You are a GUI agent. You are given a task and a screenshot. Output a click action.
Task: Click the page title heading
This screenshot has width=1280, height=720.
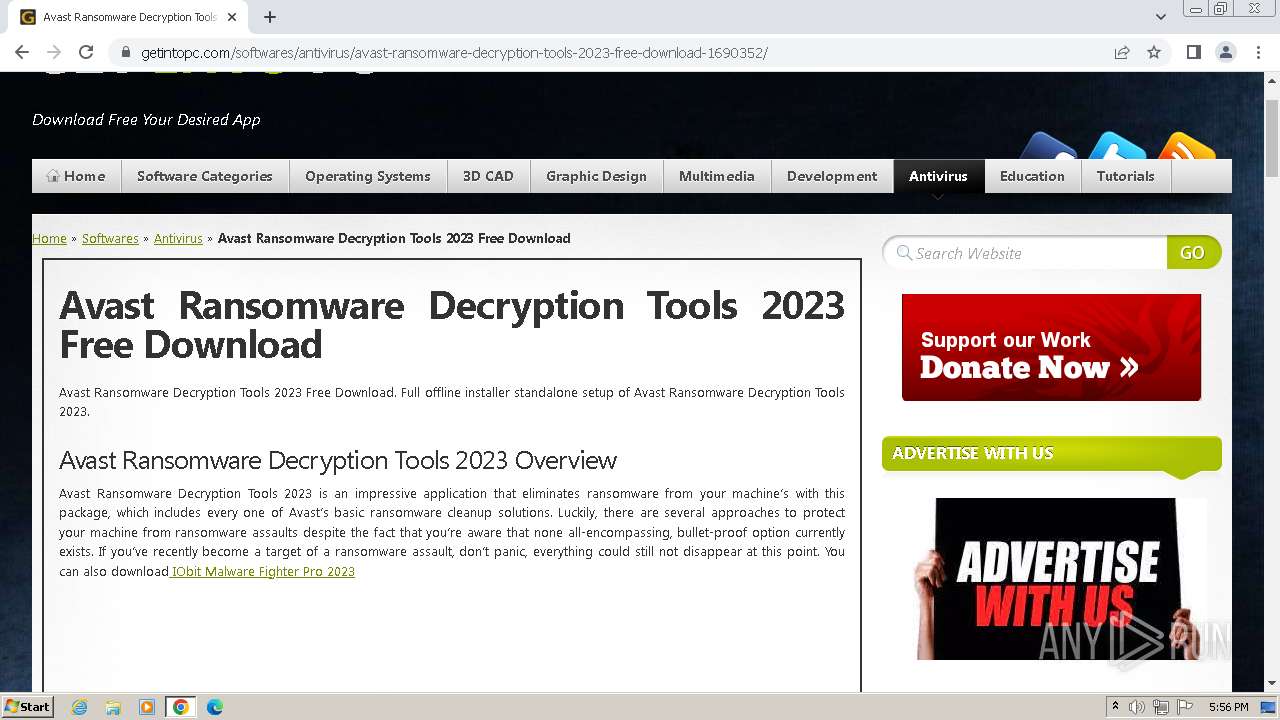452,325
